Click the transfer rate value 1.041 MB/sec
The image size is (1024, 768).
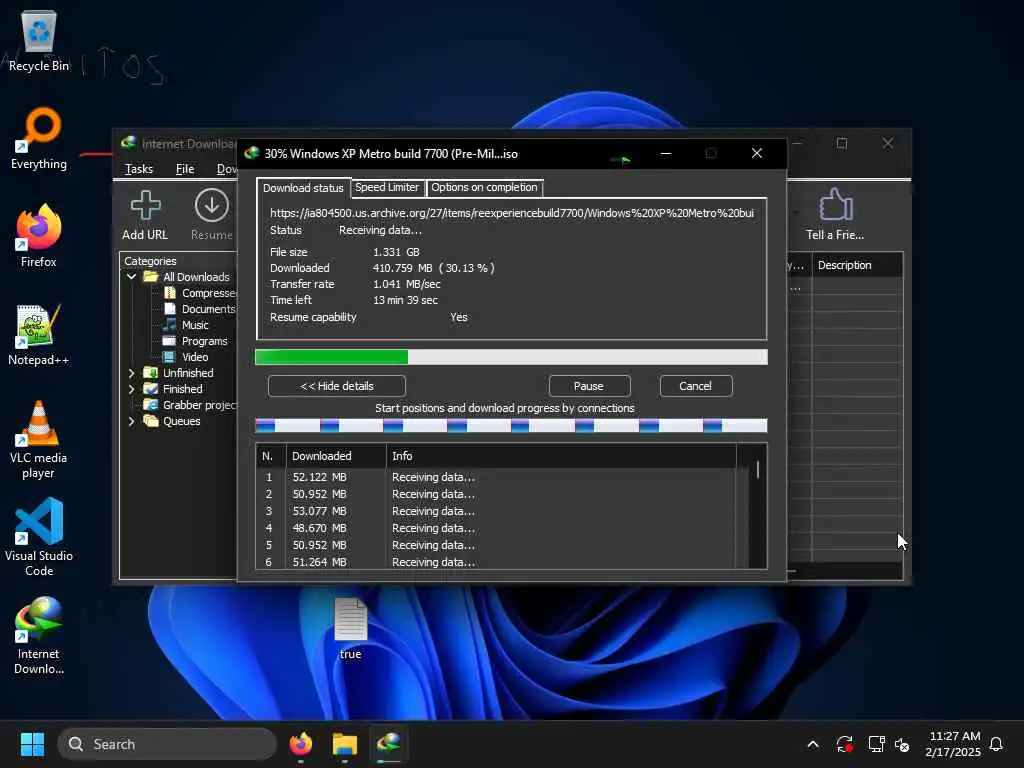point(407,284)
